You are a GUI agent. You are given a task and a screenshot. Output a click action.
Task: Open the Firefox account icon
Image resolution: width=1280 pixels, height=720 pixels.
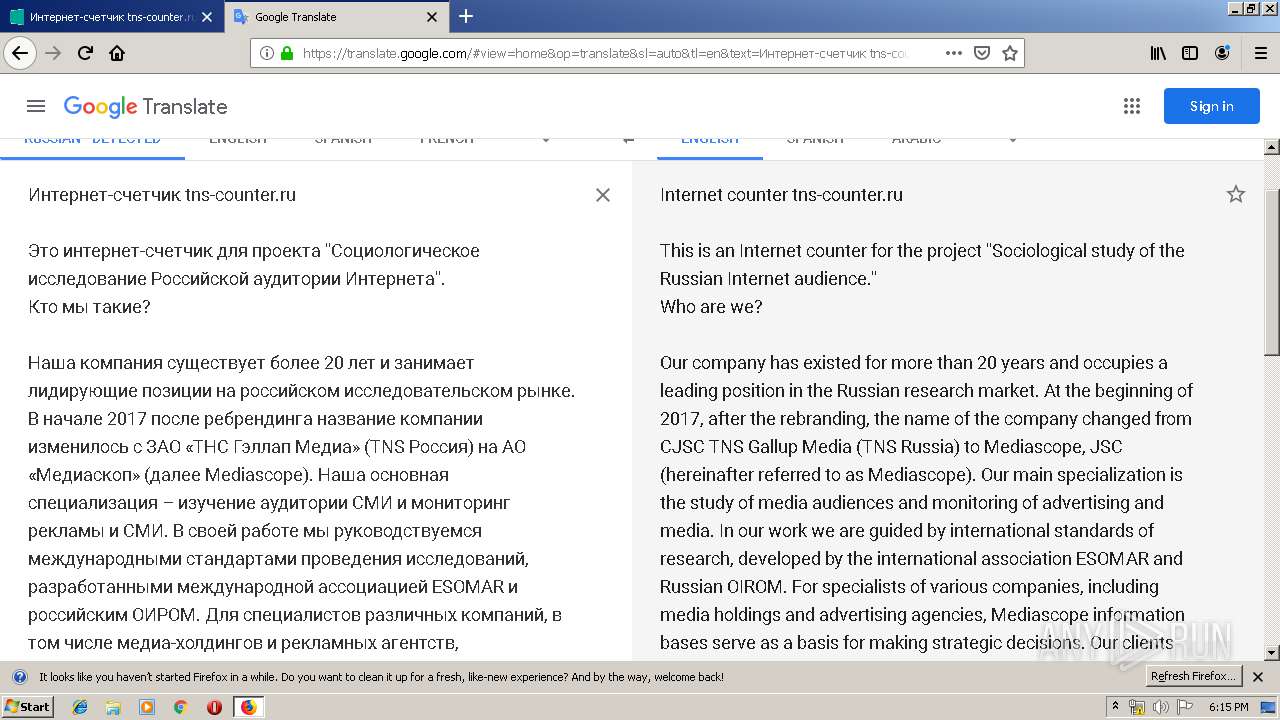(1222, 53)
